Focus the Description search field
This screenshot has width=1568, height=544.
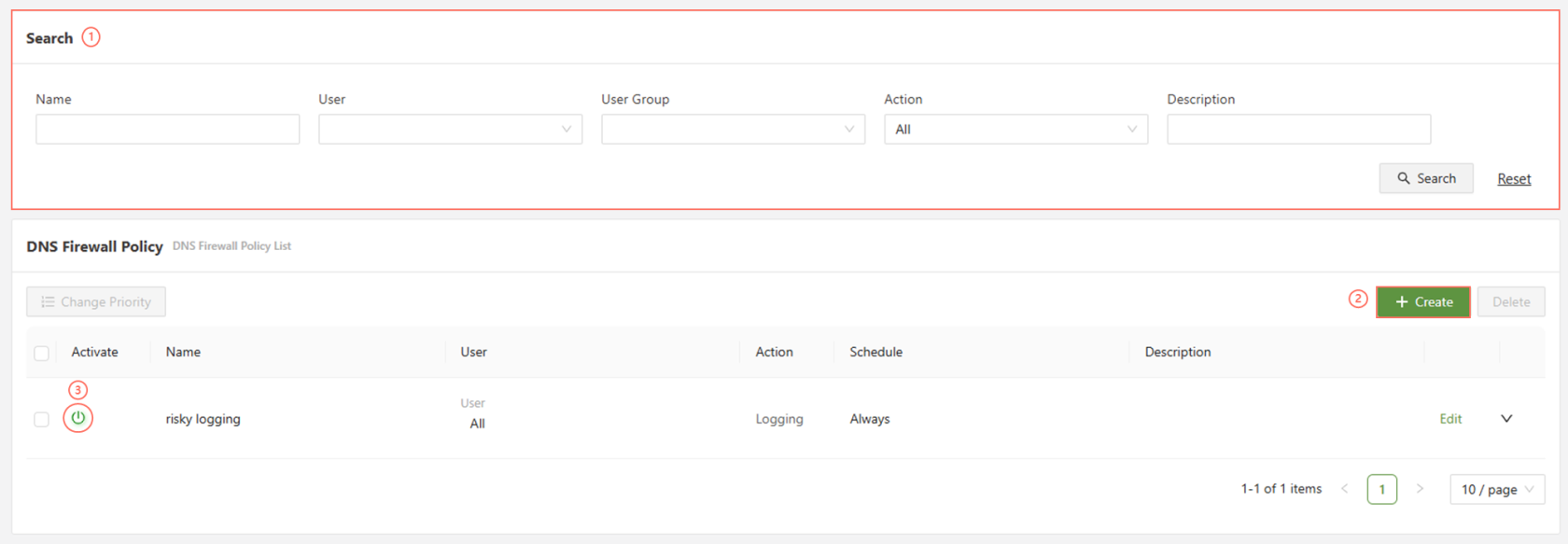click(x=1298, y=130)
